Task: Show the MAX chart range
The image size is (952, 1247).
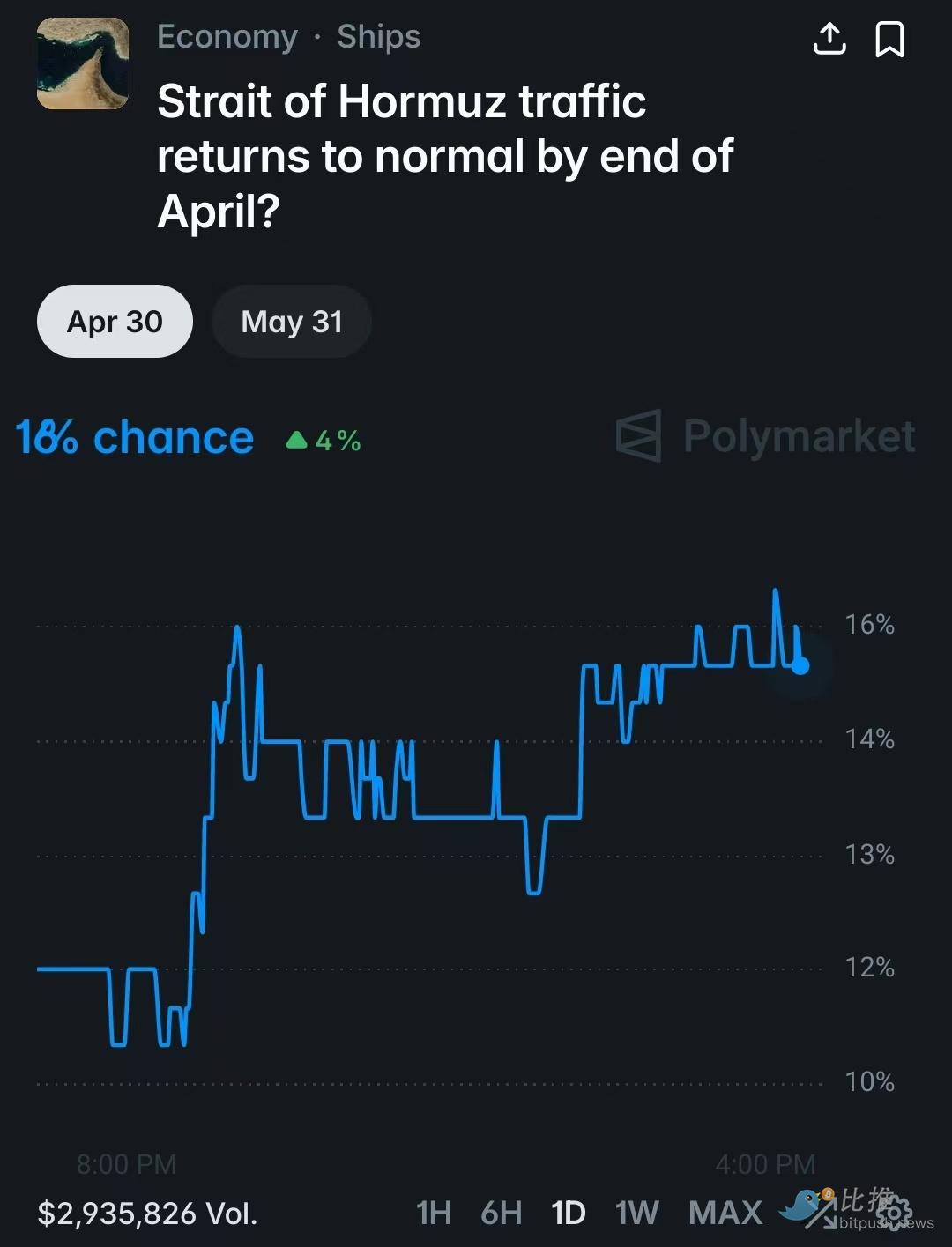Action: click(x=725, y=1214)
